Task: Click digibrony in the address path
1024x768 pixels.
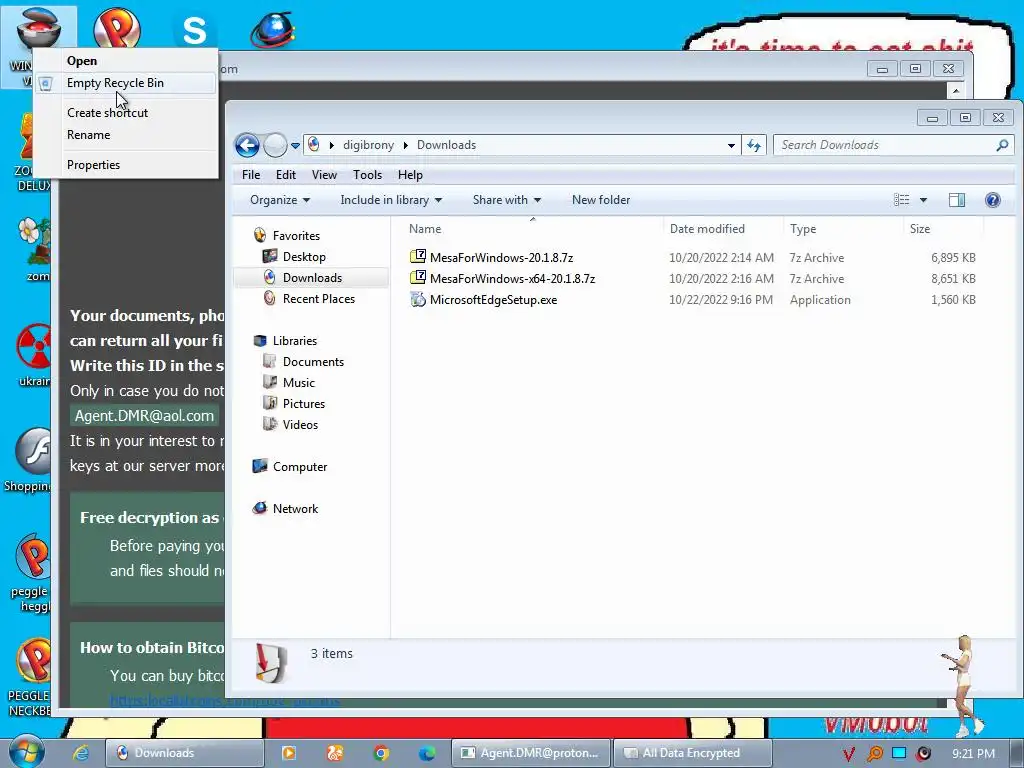Action: coord(368,145)
